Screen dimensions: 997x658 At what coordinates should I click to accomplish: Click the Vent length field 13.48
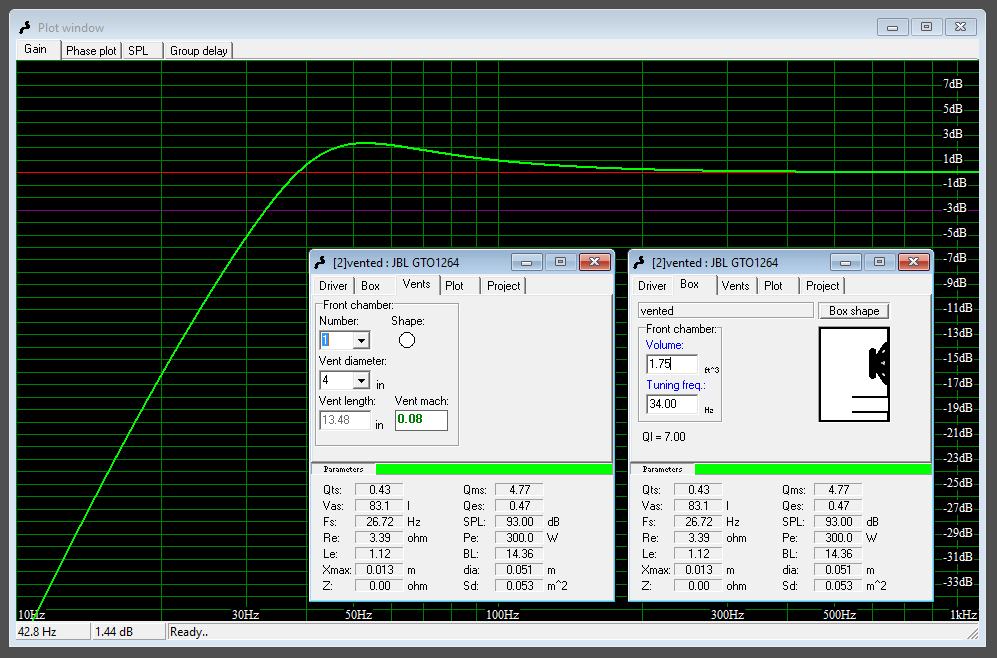(x=345, y=420)
